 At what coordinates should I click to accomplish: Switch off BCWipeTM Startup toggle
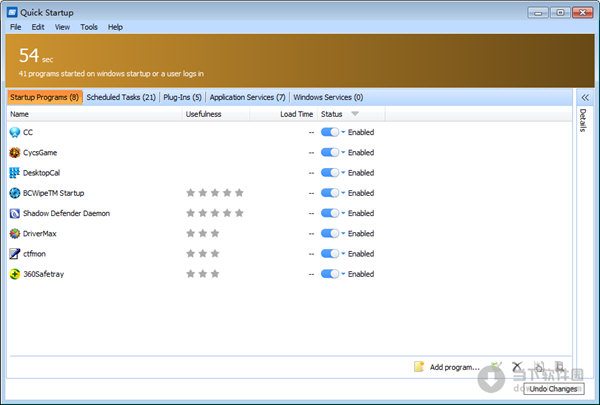click(x=330, y=193)
